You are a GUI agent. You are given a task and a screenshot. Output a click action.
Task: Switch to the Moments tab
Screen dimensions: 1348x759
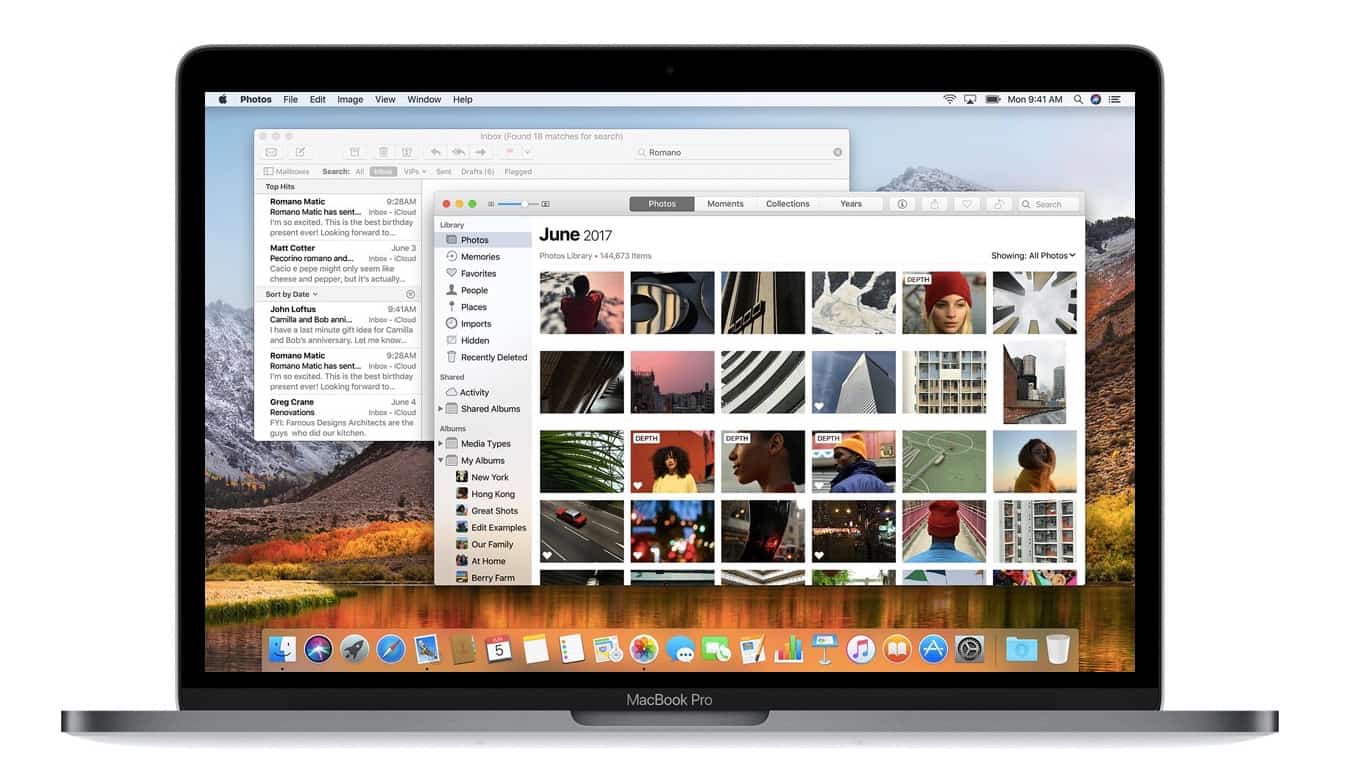[725, 204]
